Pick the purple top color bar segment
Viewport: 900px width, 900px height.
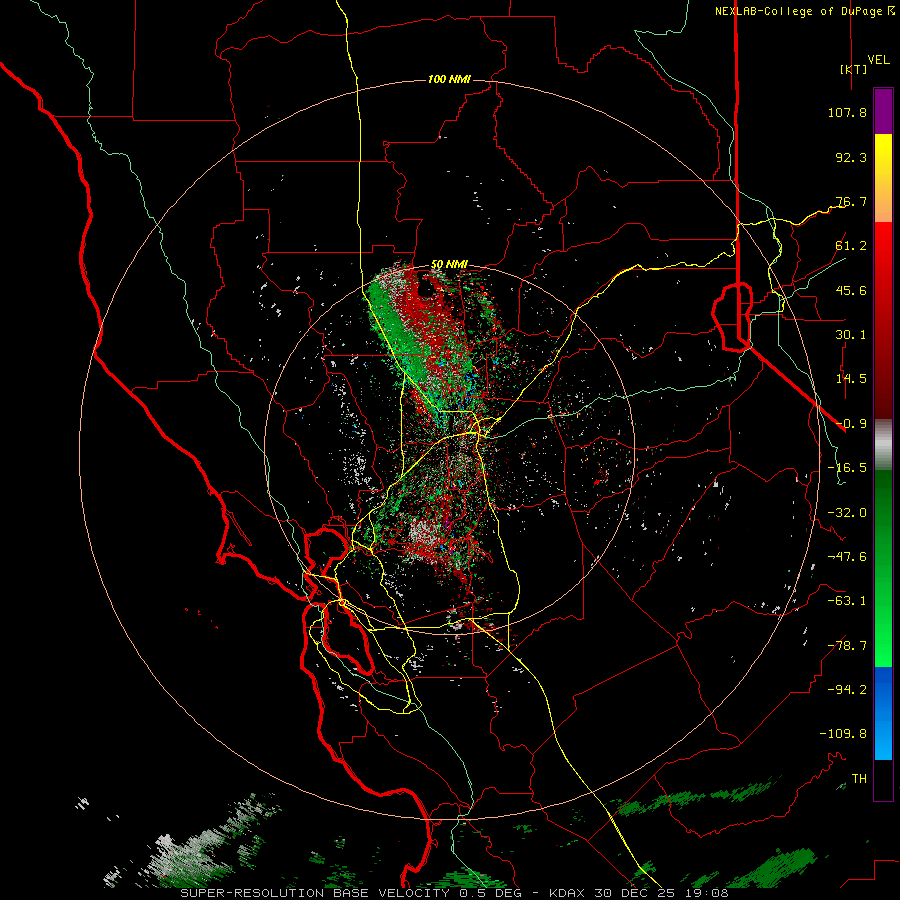[883, 111]
